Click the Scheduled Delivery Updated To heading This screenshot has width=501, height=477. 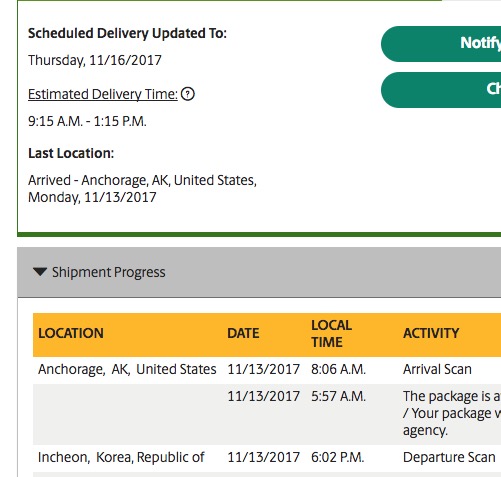(x=127, y=34)
